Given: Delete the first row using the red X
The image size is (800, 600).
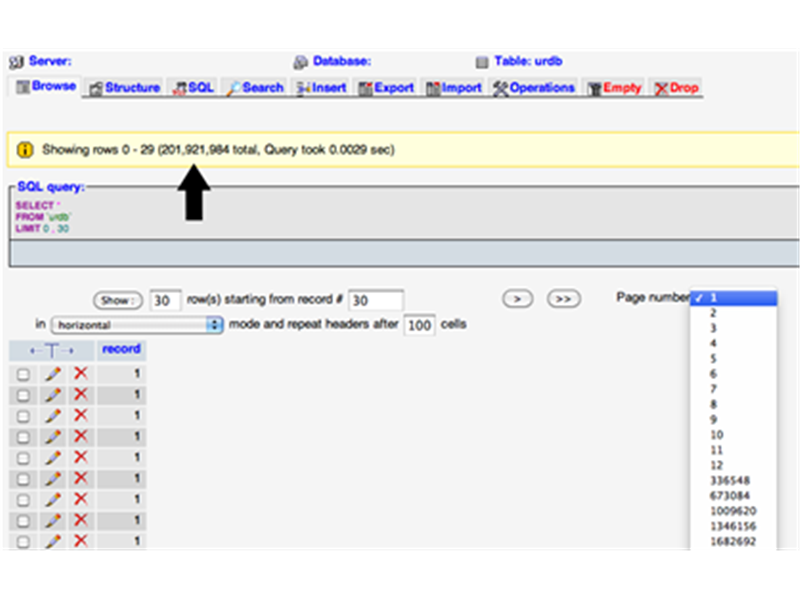Looking at the screenshot, I should (82, 374).
